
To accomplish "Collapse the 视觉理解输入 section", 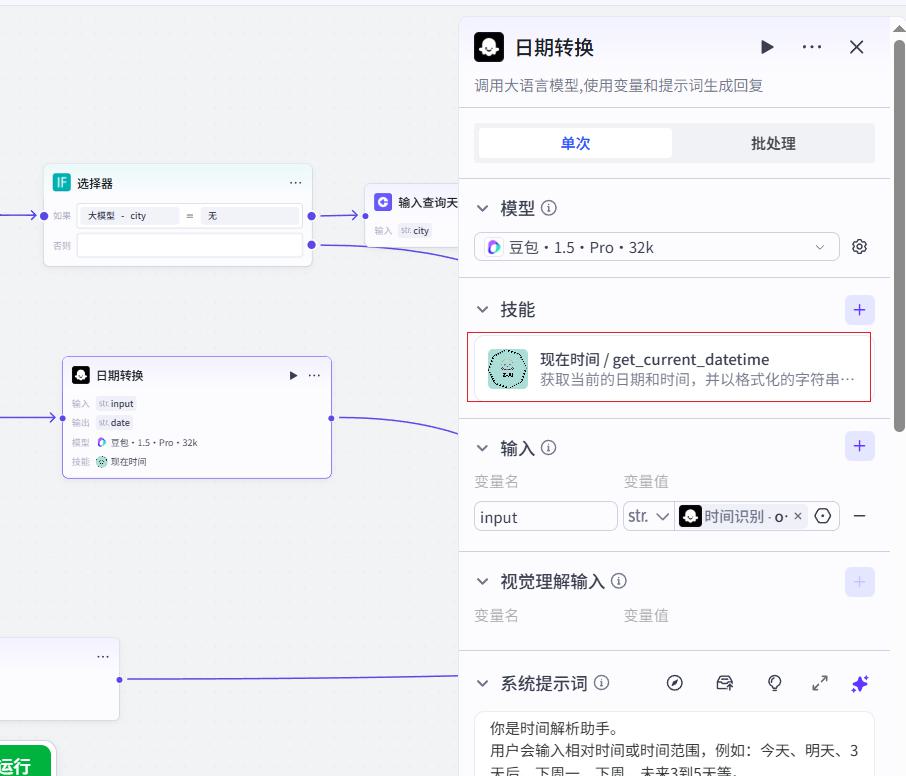I will pos(482,581).
